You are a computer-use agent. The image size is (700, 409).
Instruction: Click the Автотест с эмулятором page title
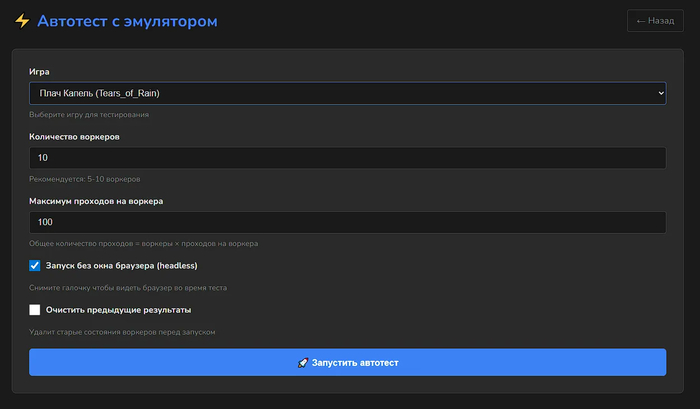(126, 21)
